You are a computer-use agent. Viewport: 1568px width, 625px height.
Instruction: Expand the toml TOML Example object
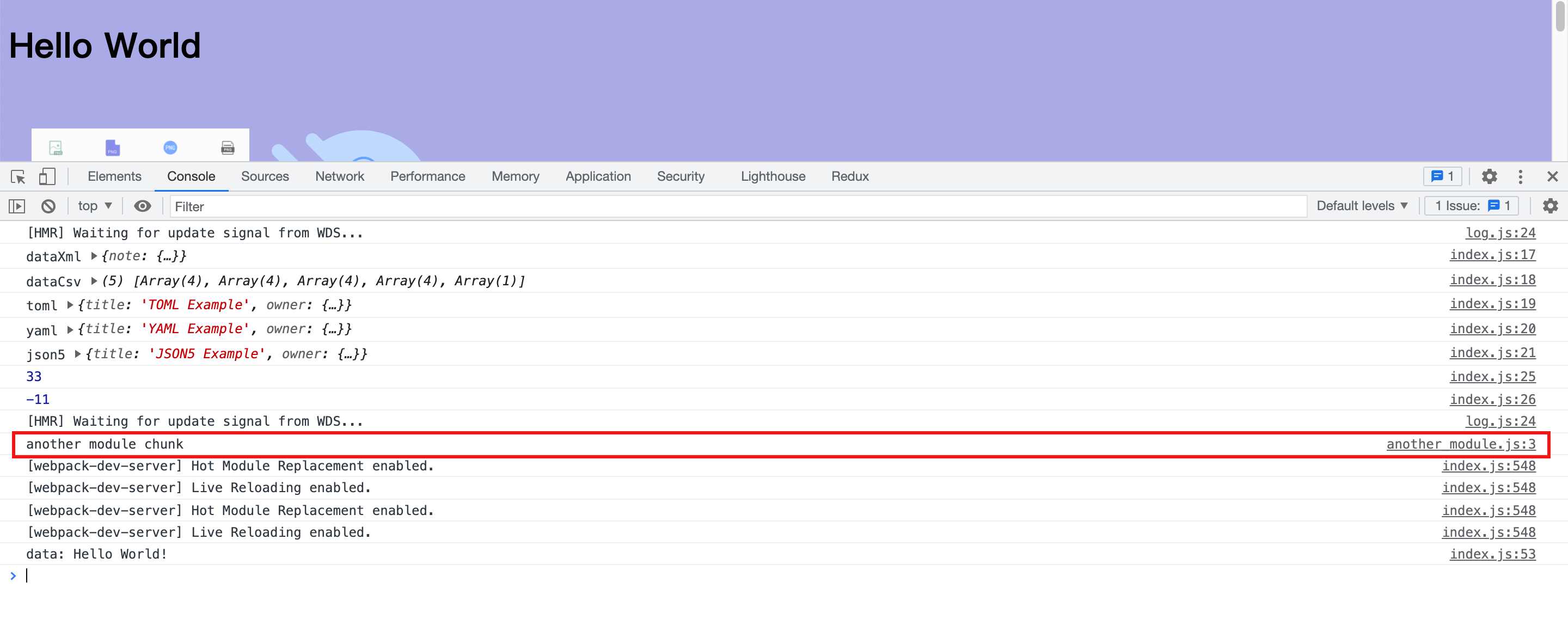[x=71, y=305]
